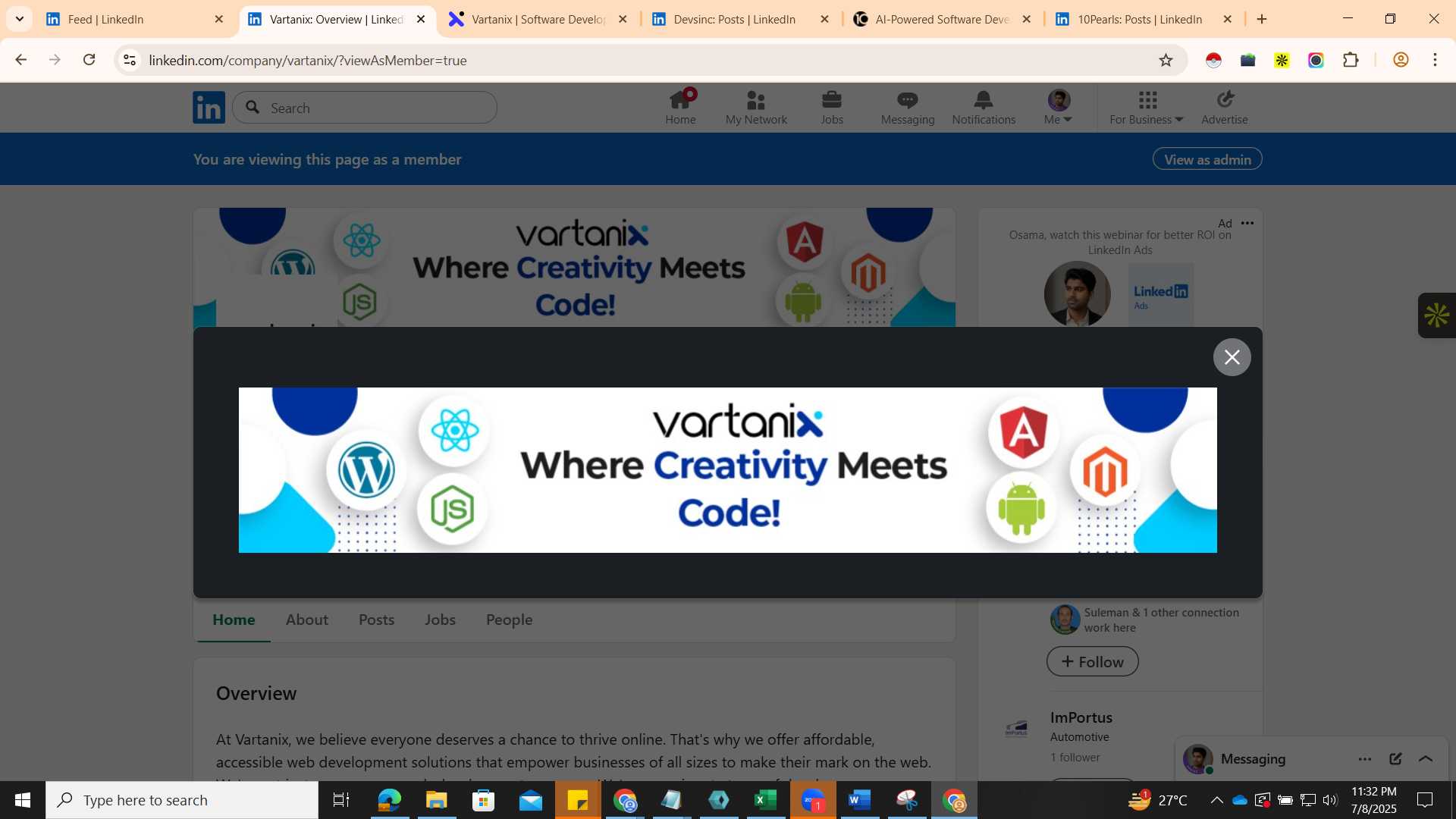Close the Feed | LinkedIn tab
Viewport: 1456px width, 819px height.
tap(219, 19)
